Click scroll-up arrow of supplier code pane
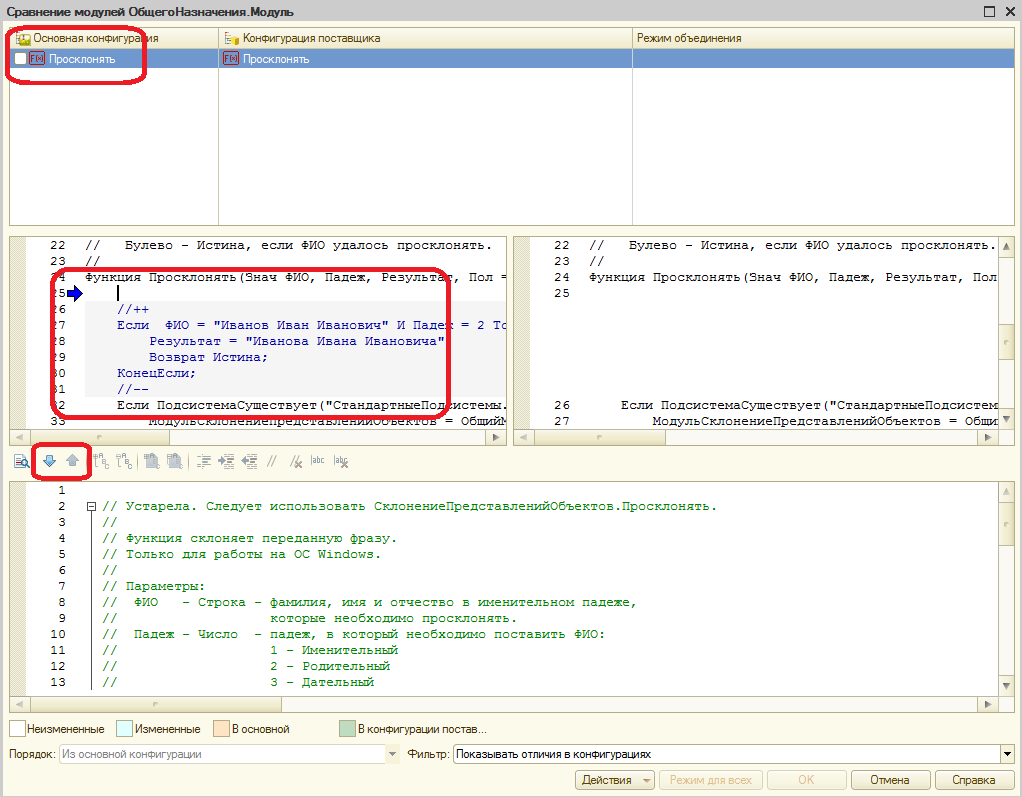Screen dimensions: 1022x797 [x=1007, y=246]
